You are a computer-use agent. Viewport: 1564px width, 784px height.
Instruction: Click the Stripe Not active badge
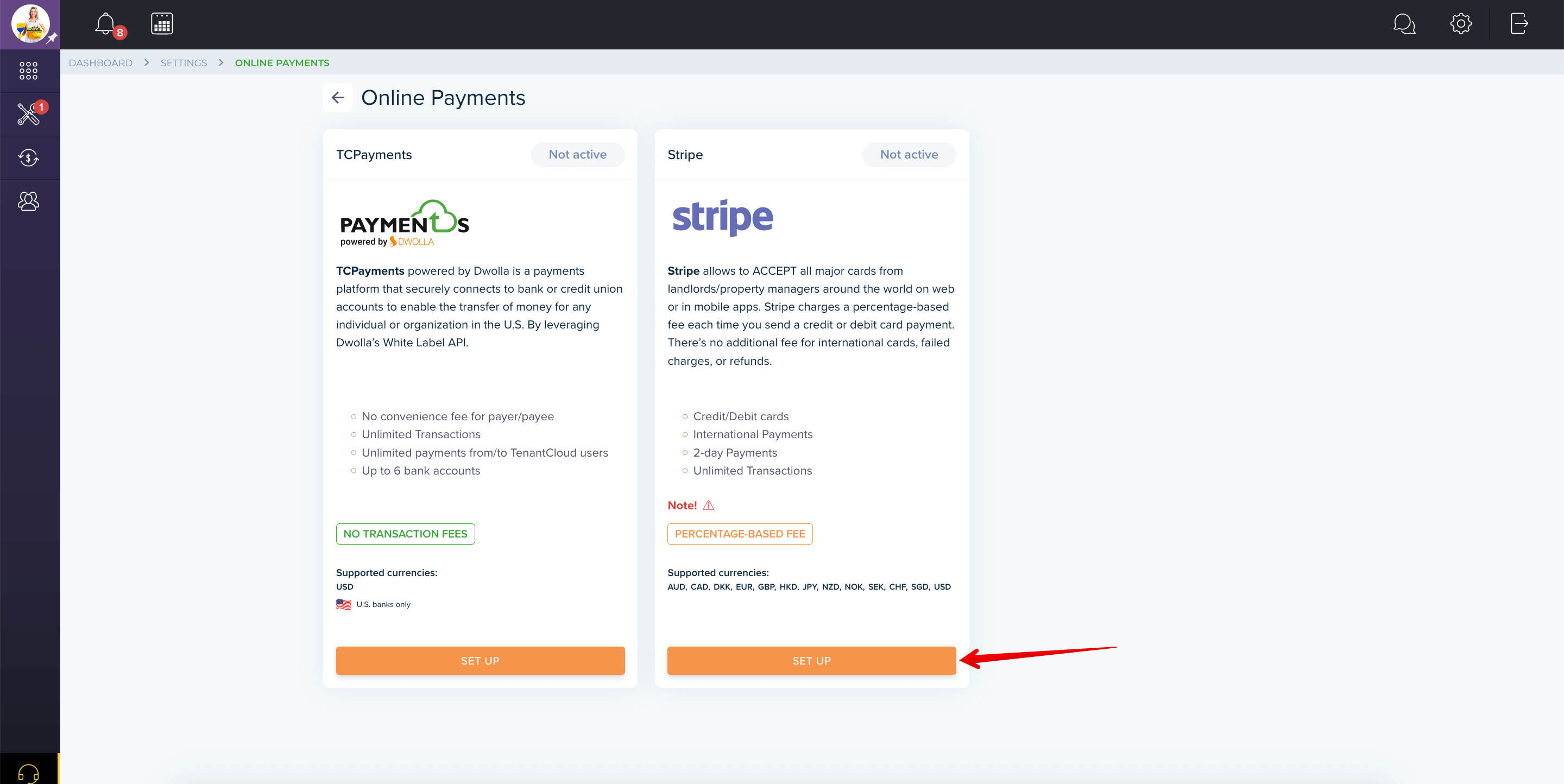coord(909,154)
